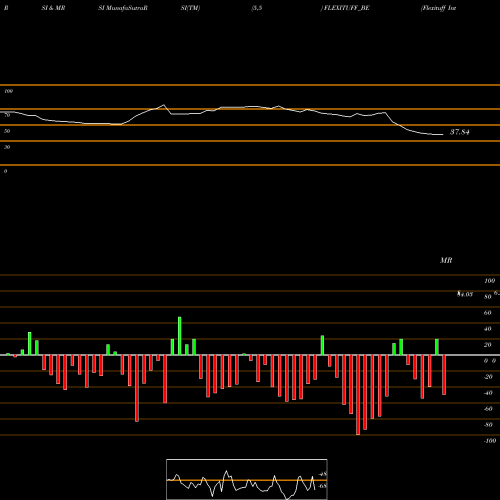The image size is (500, 500).
Task: Click the MR label above the lower chart
Action: [x=446, y=260]
